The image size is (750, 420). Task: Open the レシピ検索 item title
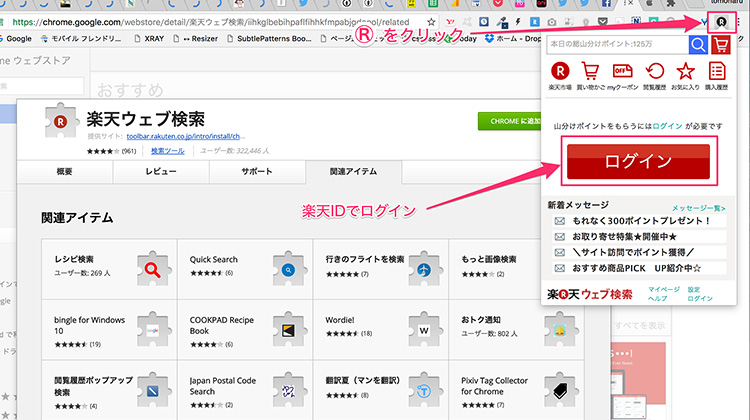tap(74, 259)
